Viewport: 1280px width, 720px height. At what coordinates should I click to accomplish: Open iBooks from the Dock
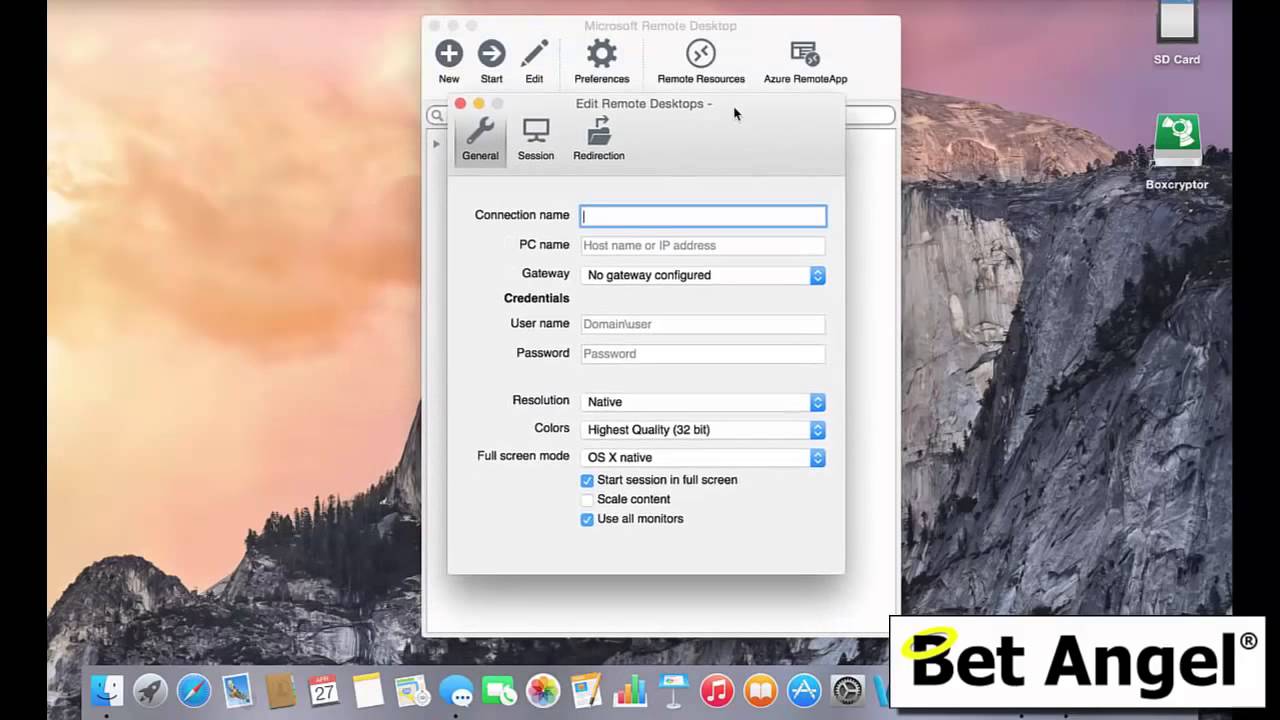pyautogui.click(x=761, y=691)
